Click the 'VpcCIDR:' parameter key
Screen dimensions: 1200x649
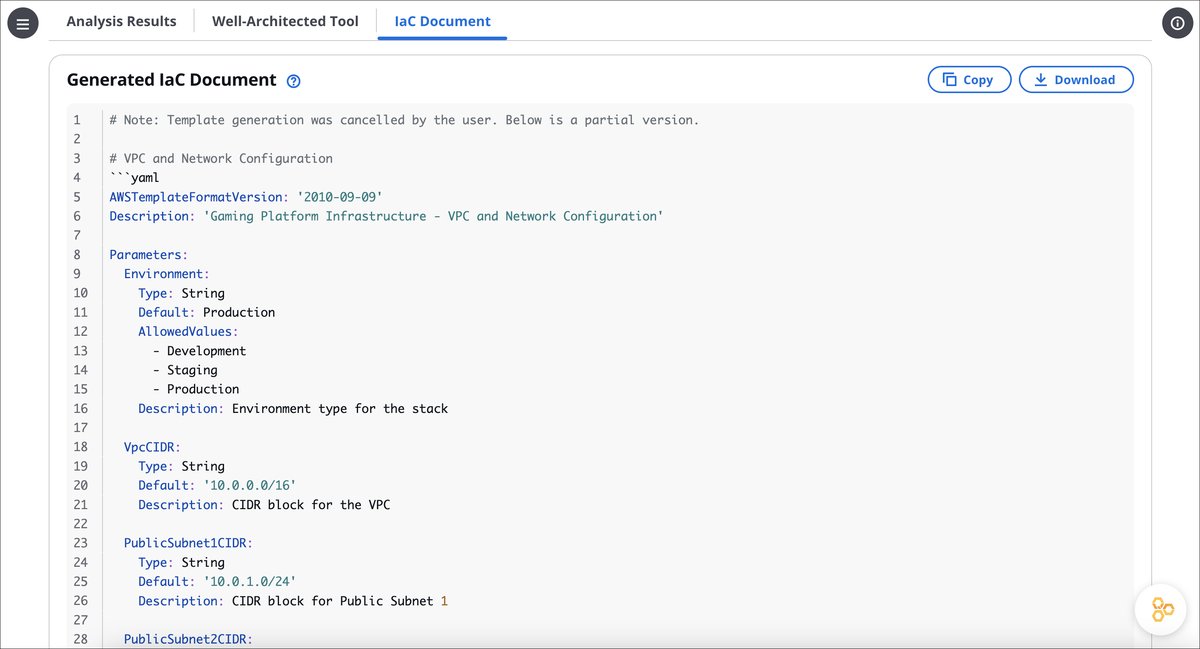coord(152,447)
